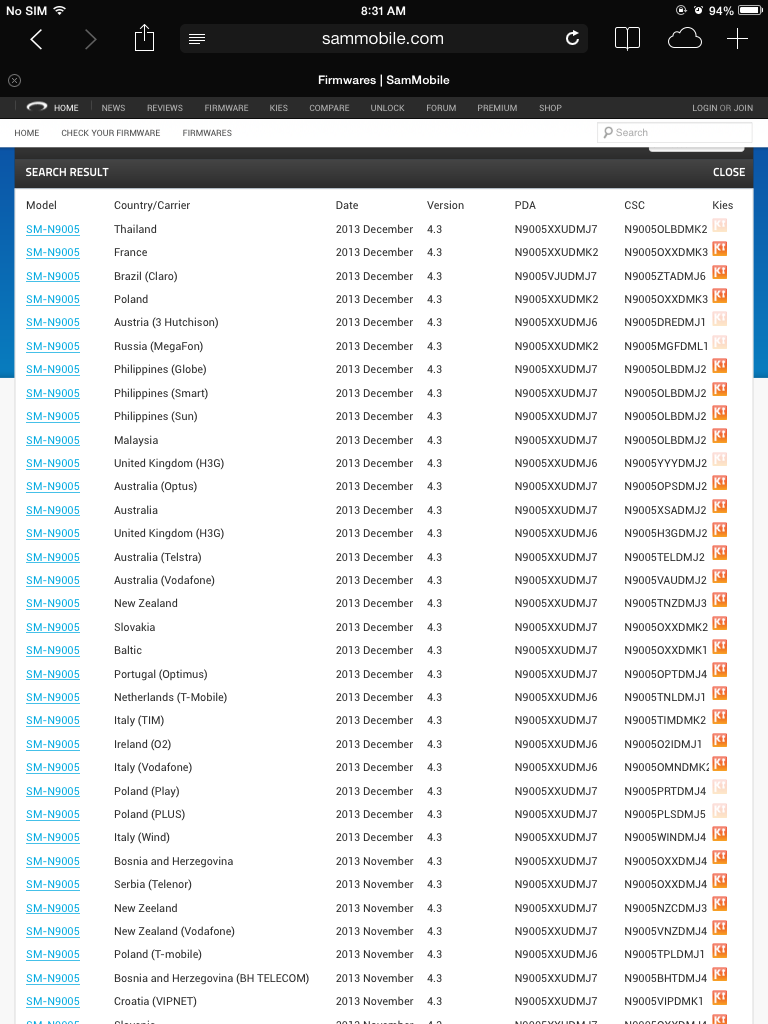Tap the battery indicator in status bar
Screen dimensions: 768x1024
[750, 10]
